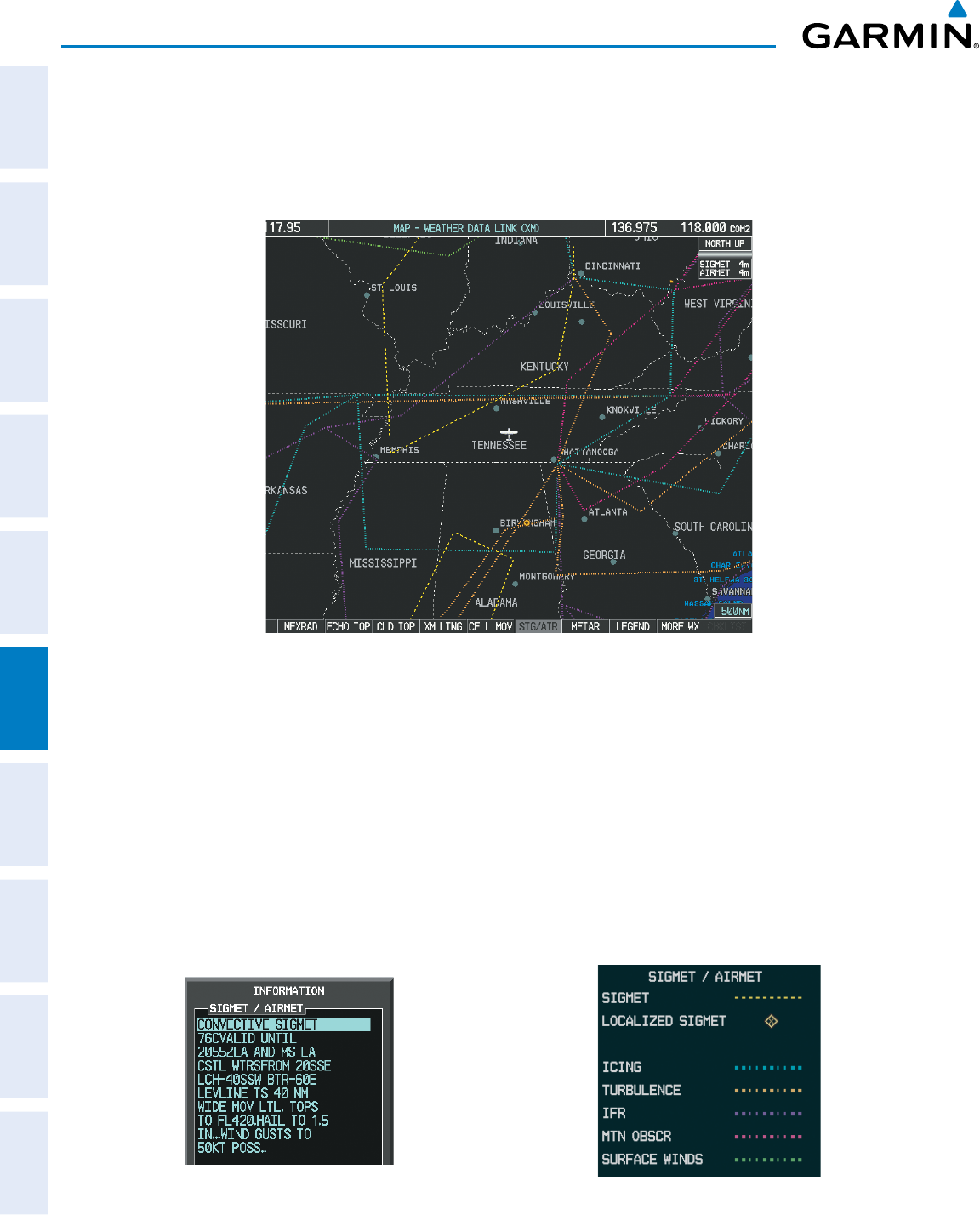The image size is (980, 1215).
Task: Select the highlighted blue side tab
Action: [x=24, y=698]
